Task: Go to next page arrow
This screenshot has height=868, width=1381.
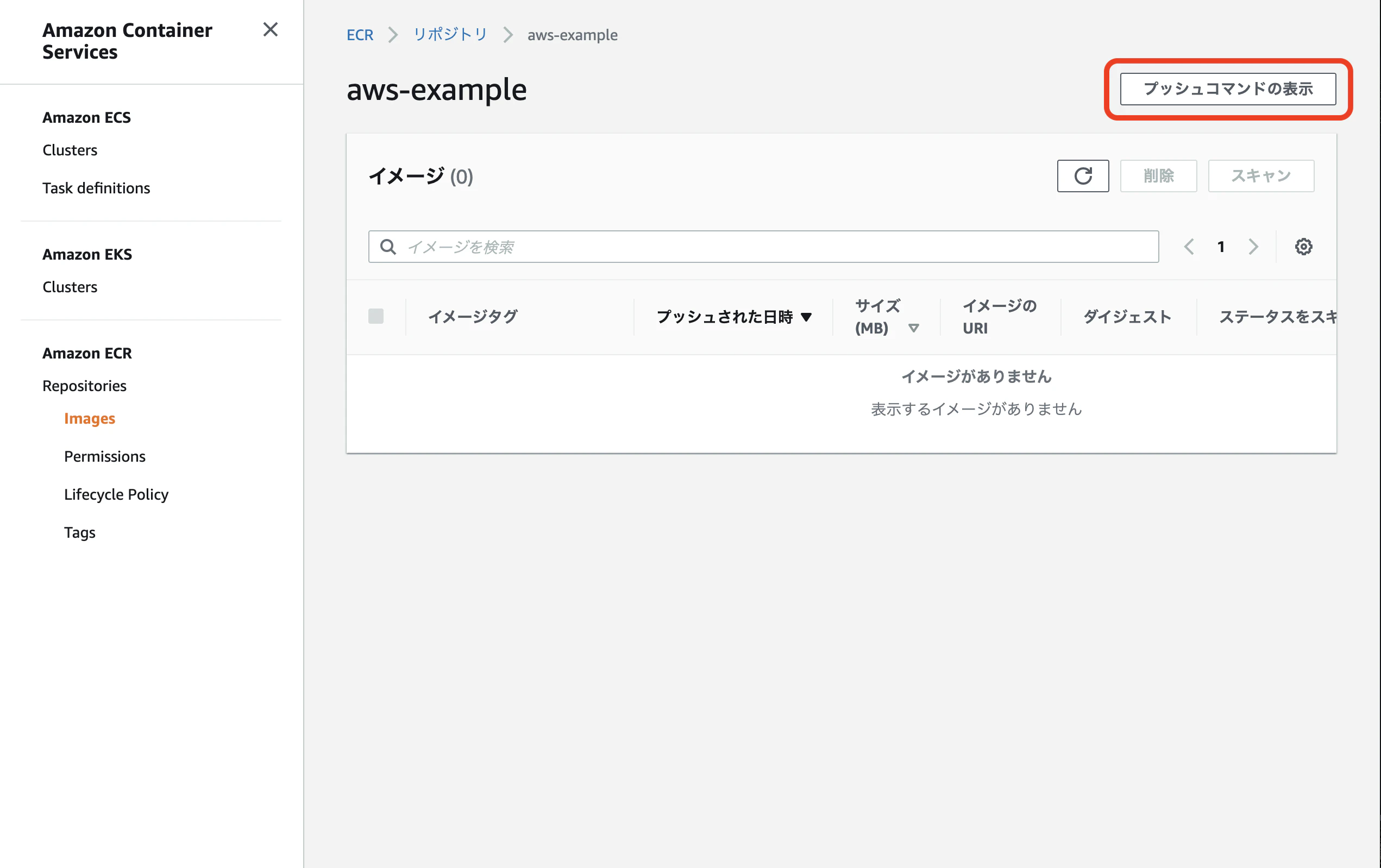Action: [x=1253, y=247]
